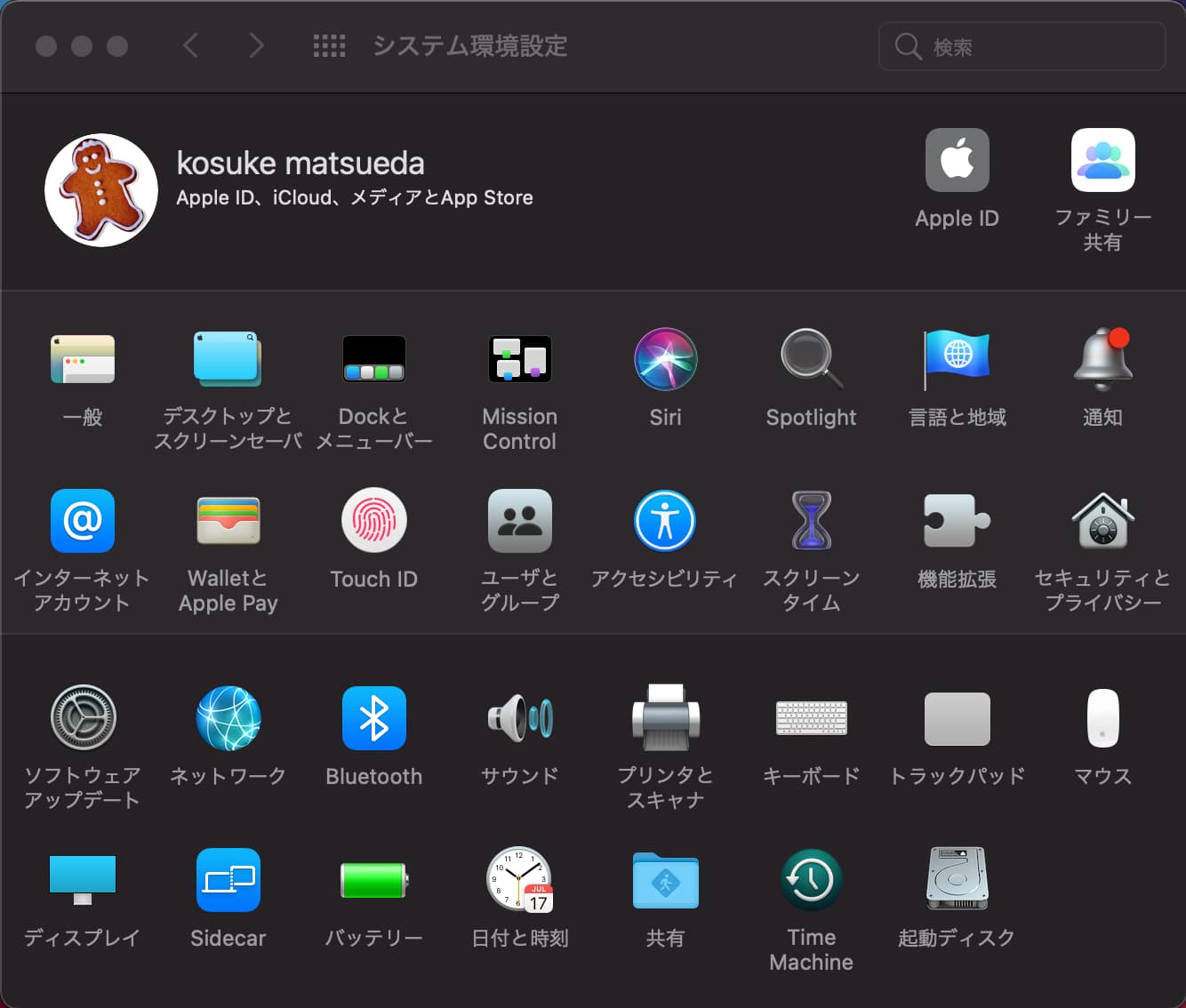The height and width of the screenshot is (1008, 1186).
Task: Open スクリーンタイム settings
Action: [811, 521]
